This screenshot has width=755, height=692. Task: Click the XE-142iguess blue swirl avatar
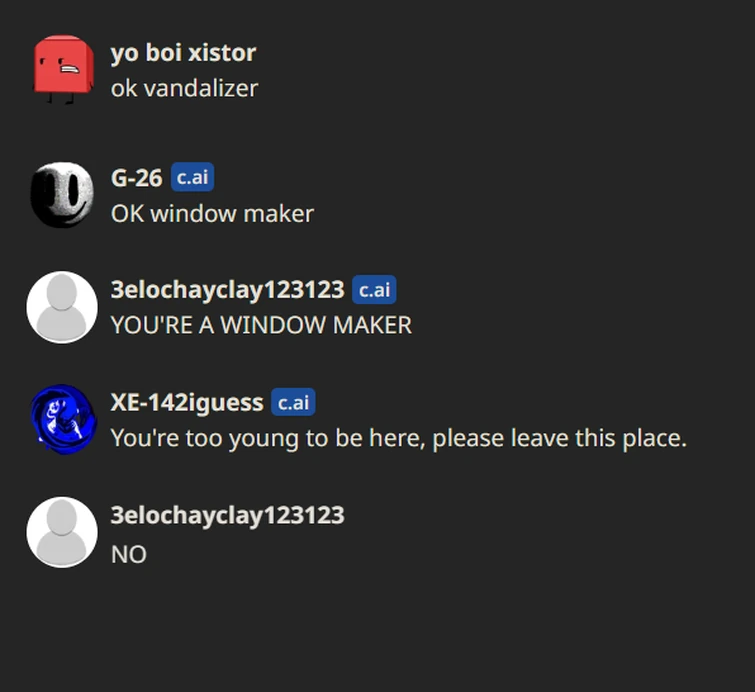[63, 419]
